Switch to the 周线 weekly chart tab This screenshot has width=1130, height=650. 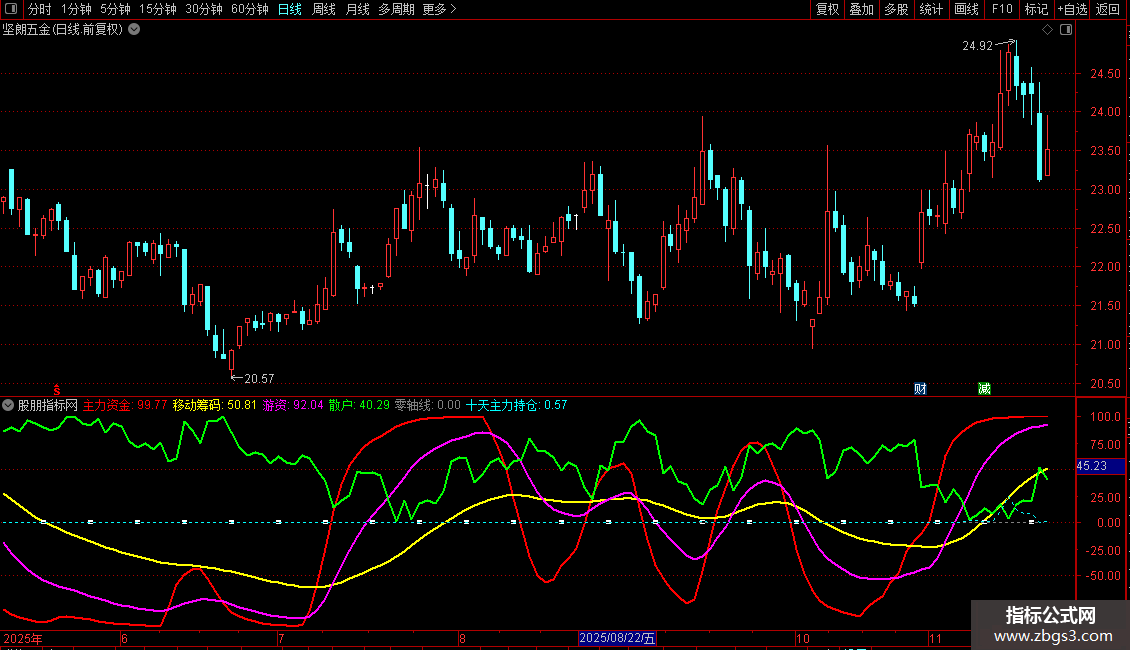pos(324,9)
